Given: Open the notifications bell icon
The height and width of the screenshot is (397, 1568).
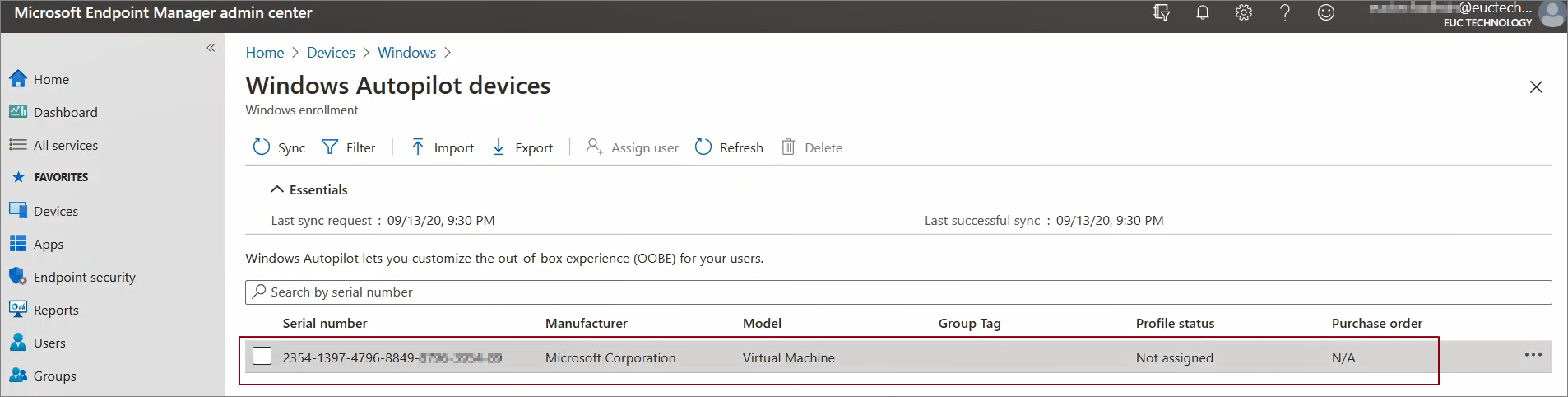Looking at the screenshot, I should [x=1203, y=12].
